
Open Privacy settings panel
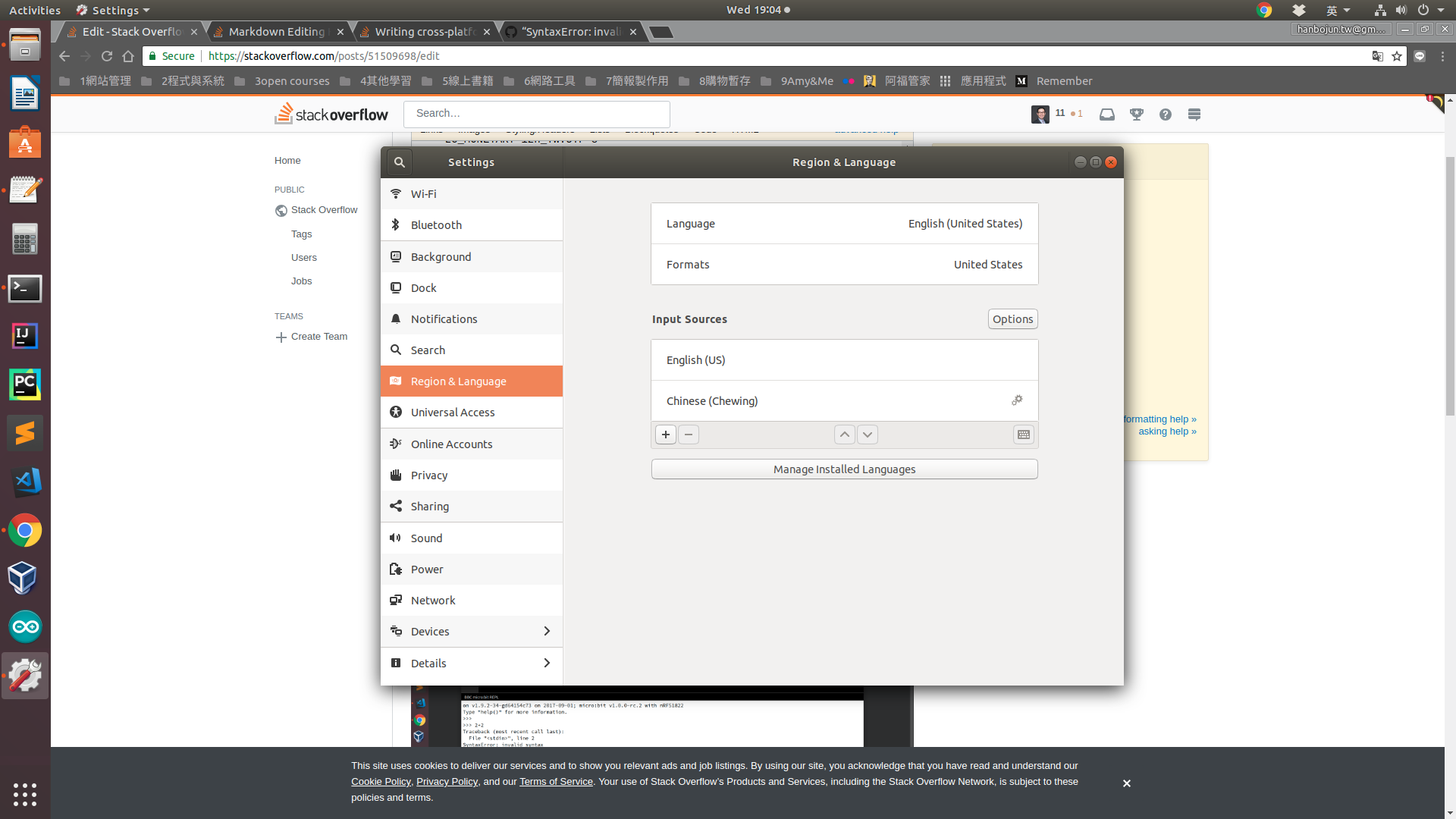click(472, 475)
